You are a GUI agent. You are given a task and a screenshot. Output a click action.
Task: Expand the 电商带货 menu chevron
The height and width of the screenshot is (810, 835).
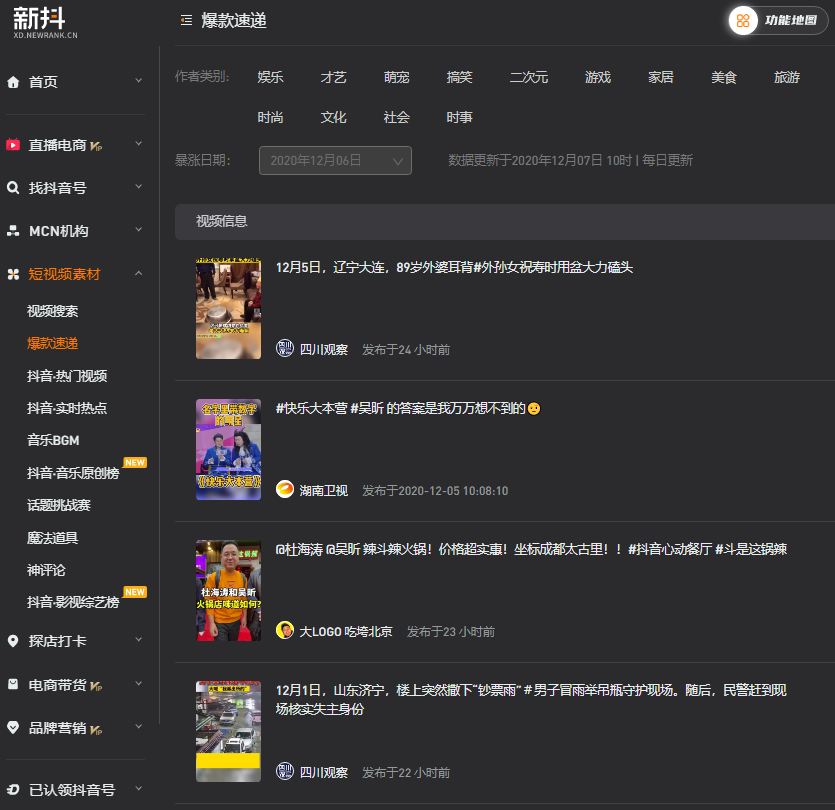point(138,683)
